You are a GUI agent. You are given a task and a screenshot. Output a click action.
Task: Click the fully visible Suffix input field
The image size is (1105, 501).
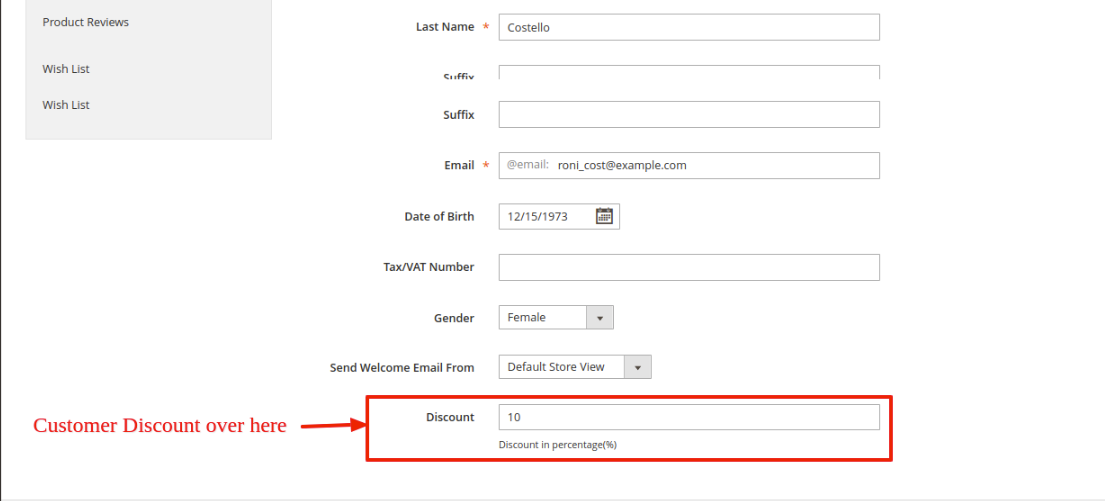coord(688,115)
